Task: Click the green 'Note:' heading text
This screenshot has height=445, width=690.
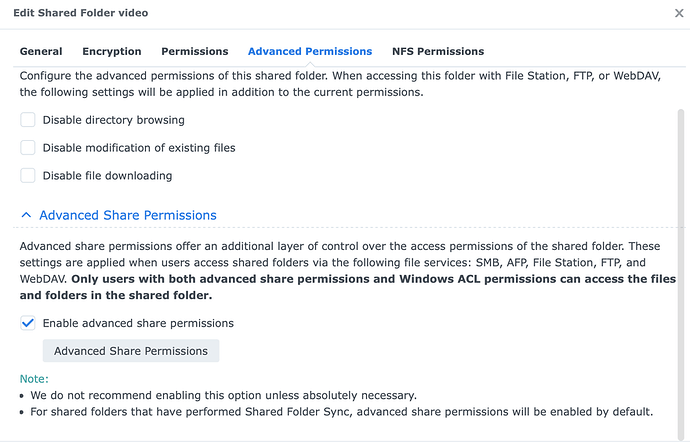Action: 34,379
